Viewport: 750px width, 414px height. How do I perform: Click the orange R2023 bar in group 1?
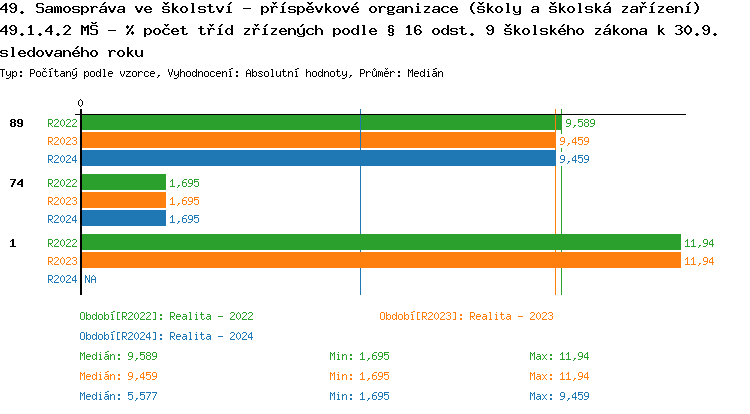point(380,261)
